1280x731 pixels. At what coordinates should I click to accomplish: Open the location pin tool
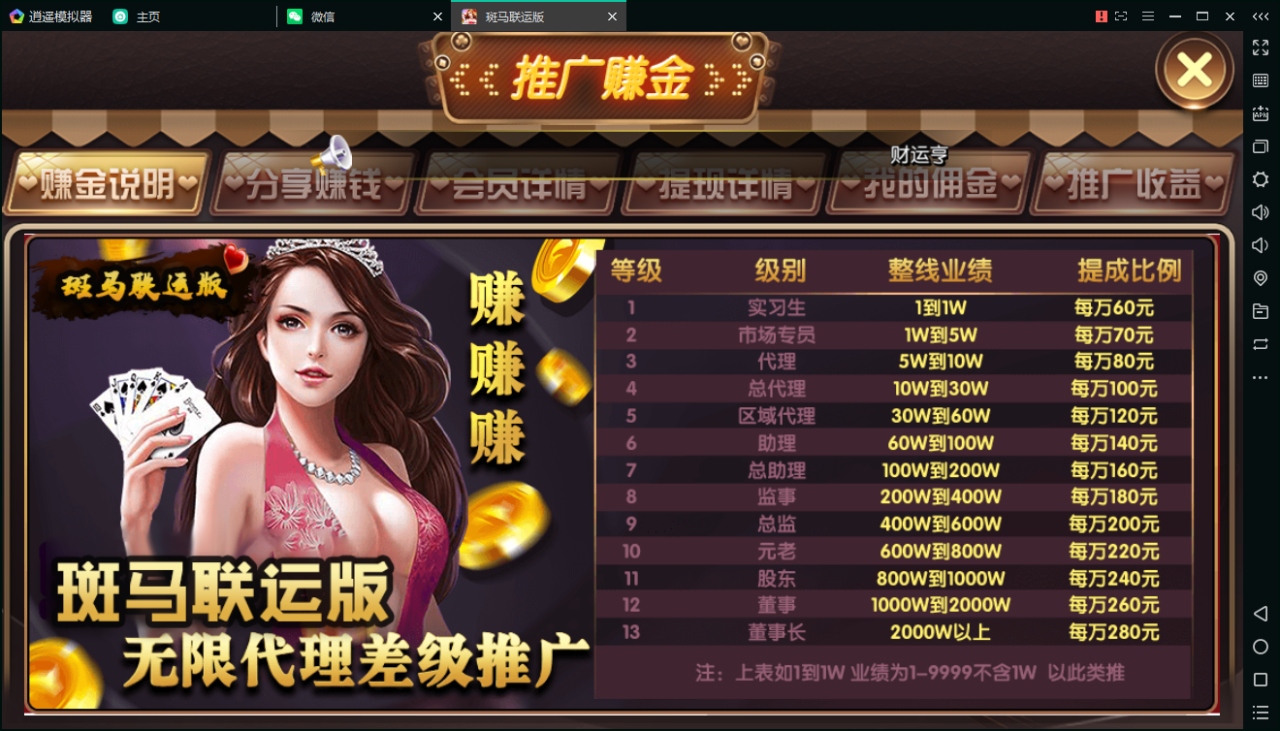1260,278
